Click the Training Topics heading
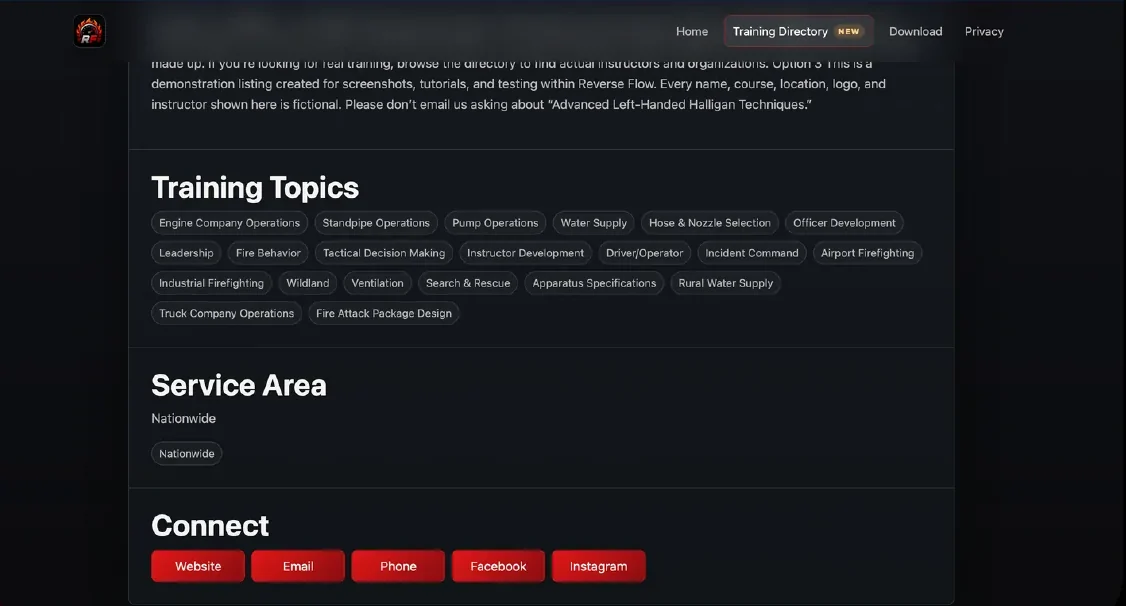1126x606 pixels. (x=255, y=188)
